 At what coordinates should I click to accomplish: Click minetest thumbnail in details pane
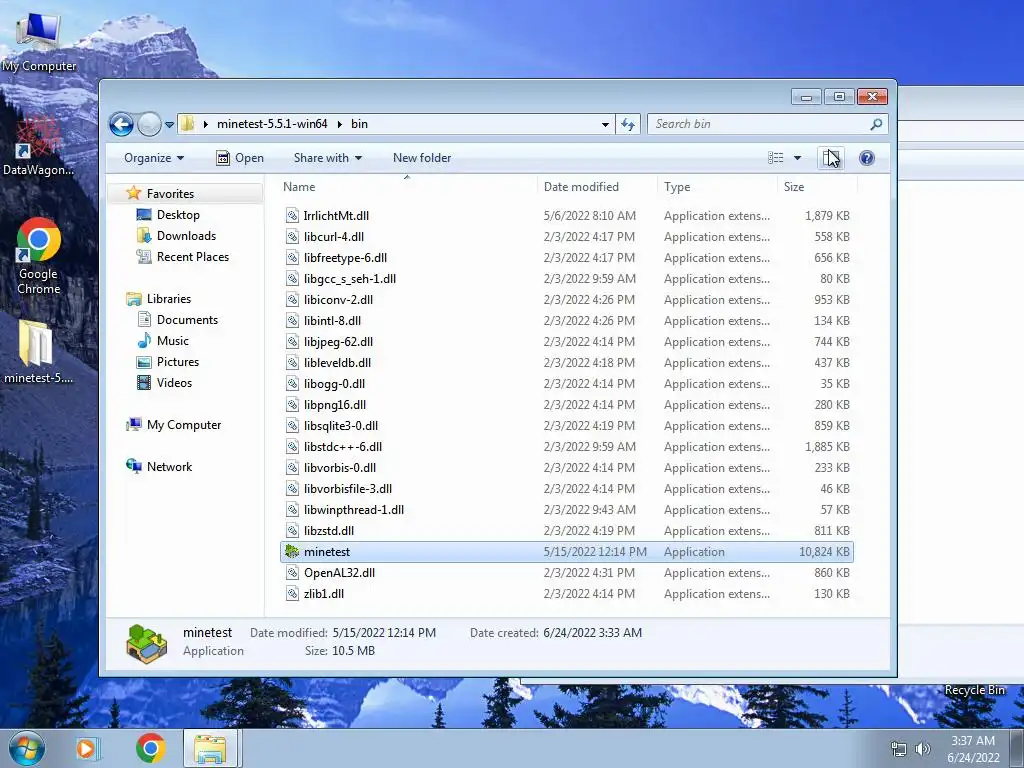click(x=146, y=643)
